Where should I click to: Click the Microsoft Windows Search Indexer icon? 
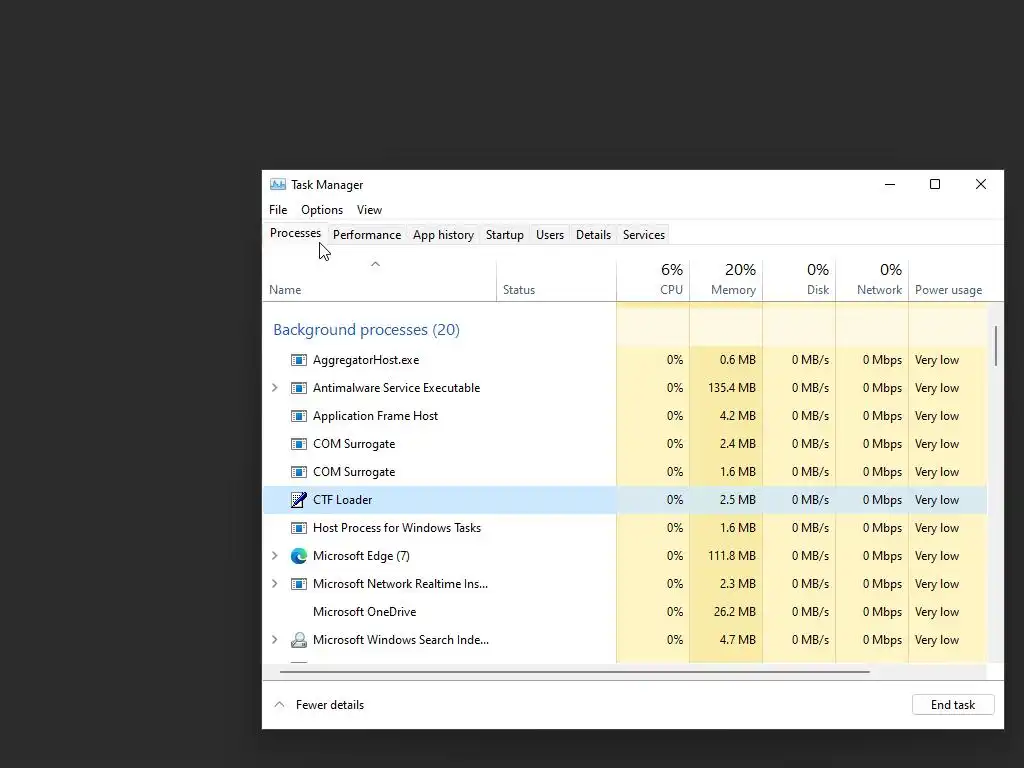[298, 640]
